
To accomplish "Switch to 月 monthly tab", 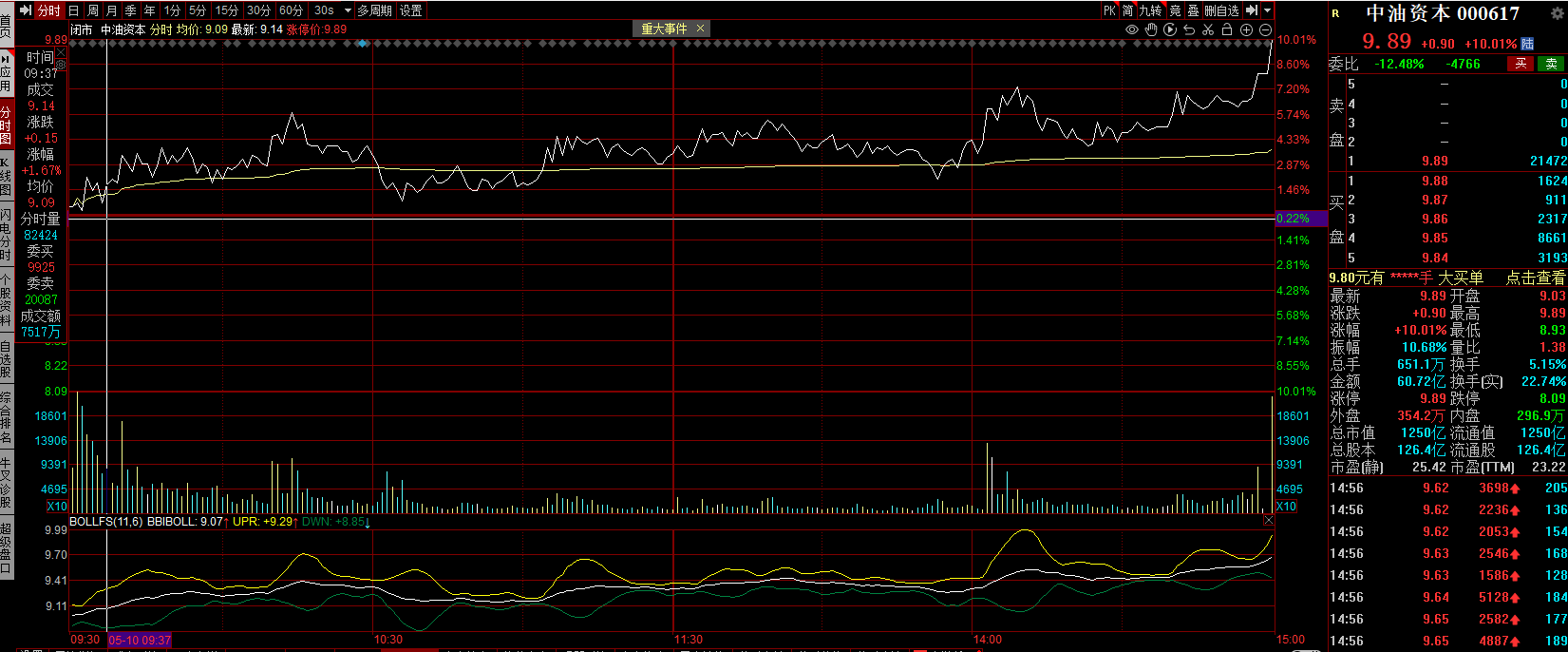I will click(x=112, y=10).
